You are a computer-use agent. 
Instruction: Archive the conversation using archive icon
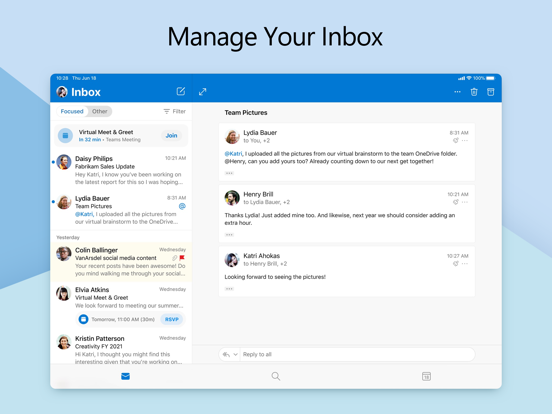490,92
